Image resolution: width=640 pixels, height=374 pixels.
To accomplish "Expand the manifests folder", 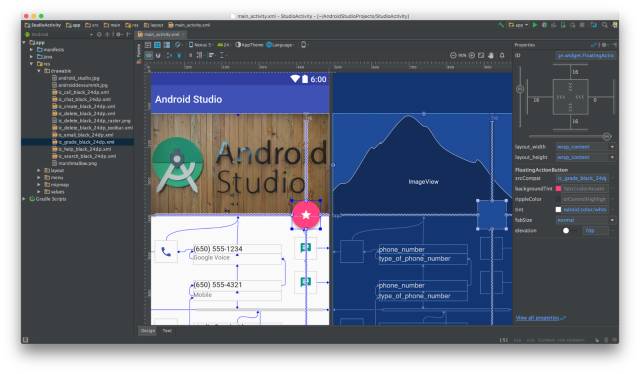I will click(x=31, y=50).
